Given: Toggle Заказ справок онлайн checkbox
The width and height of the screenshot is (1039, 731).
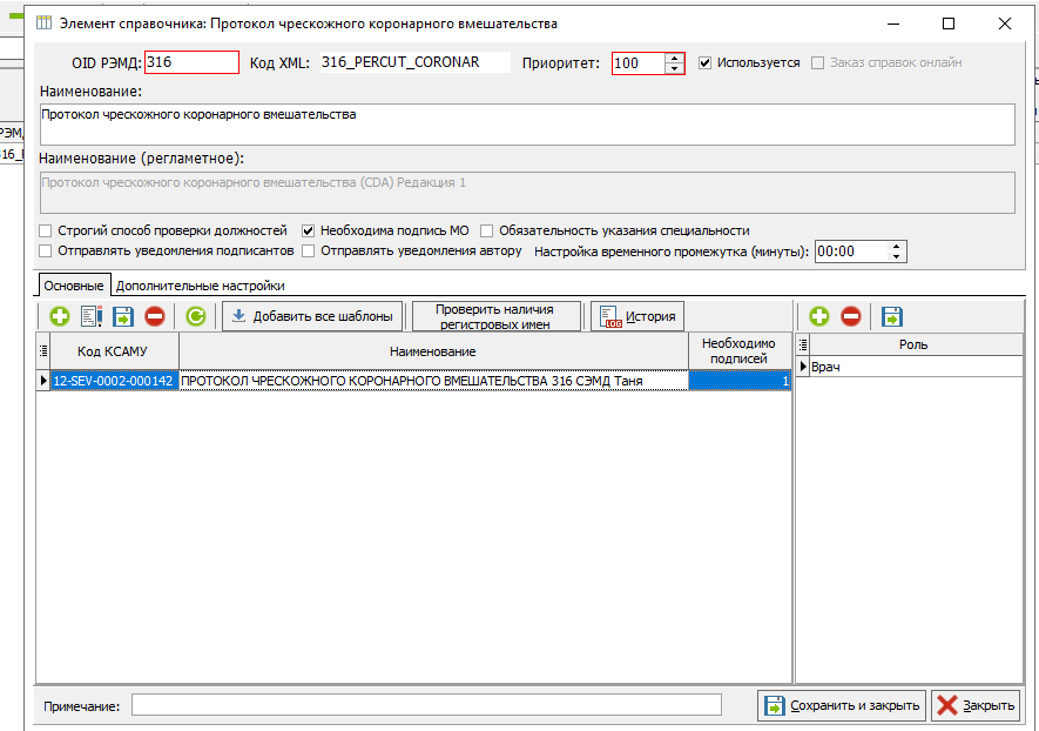Looking at the screenshot, I should tap(818, 63).
